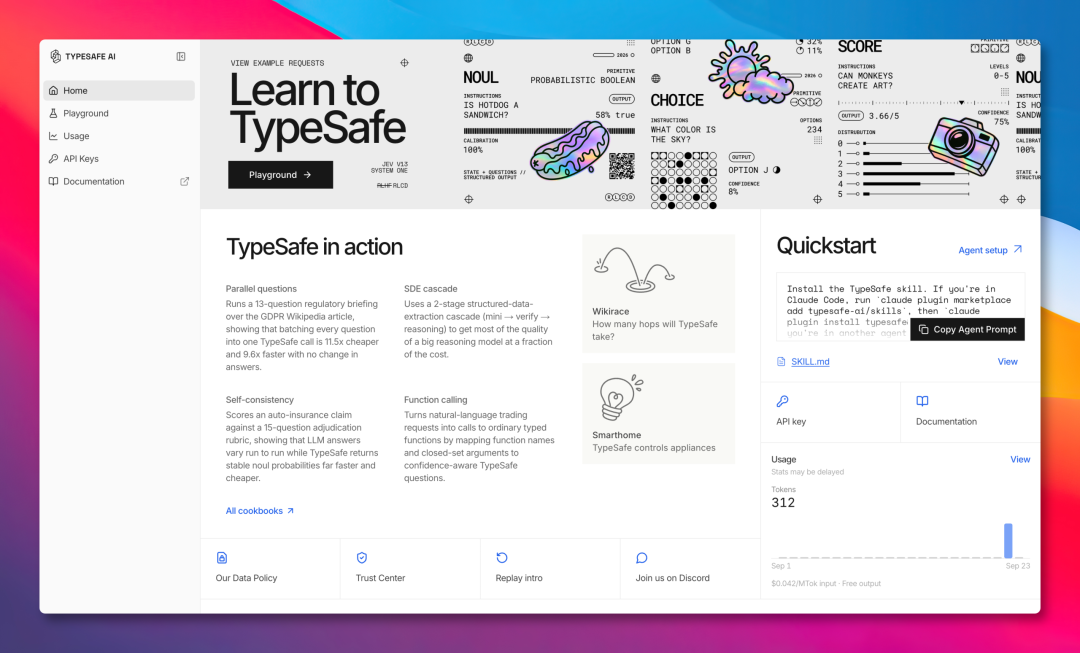1080x653 pixels.
Task: Click the open book icon in Documentation tile
Action: click(922, 401)
